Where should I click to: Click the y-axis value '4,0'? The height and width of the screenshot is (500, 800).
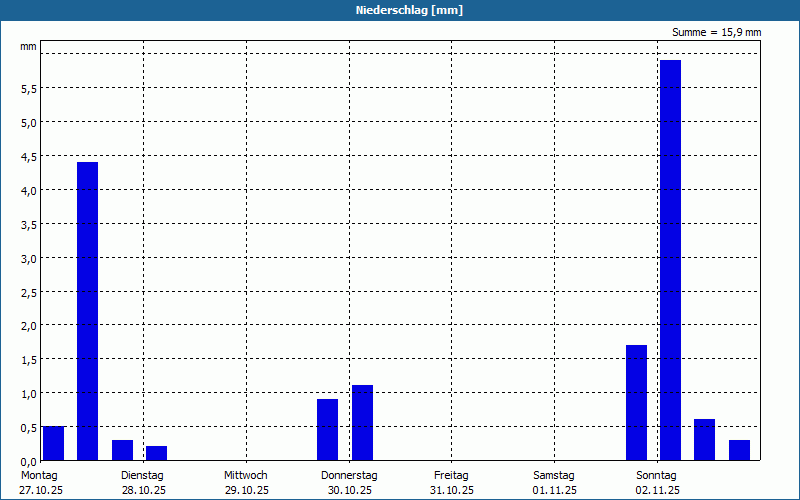tap(29, 191)
